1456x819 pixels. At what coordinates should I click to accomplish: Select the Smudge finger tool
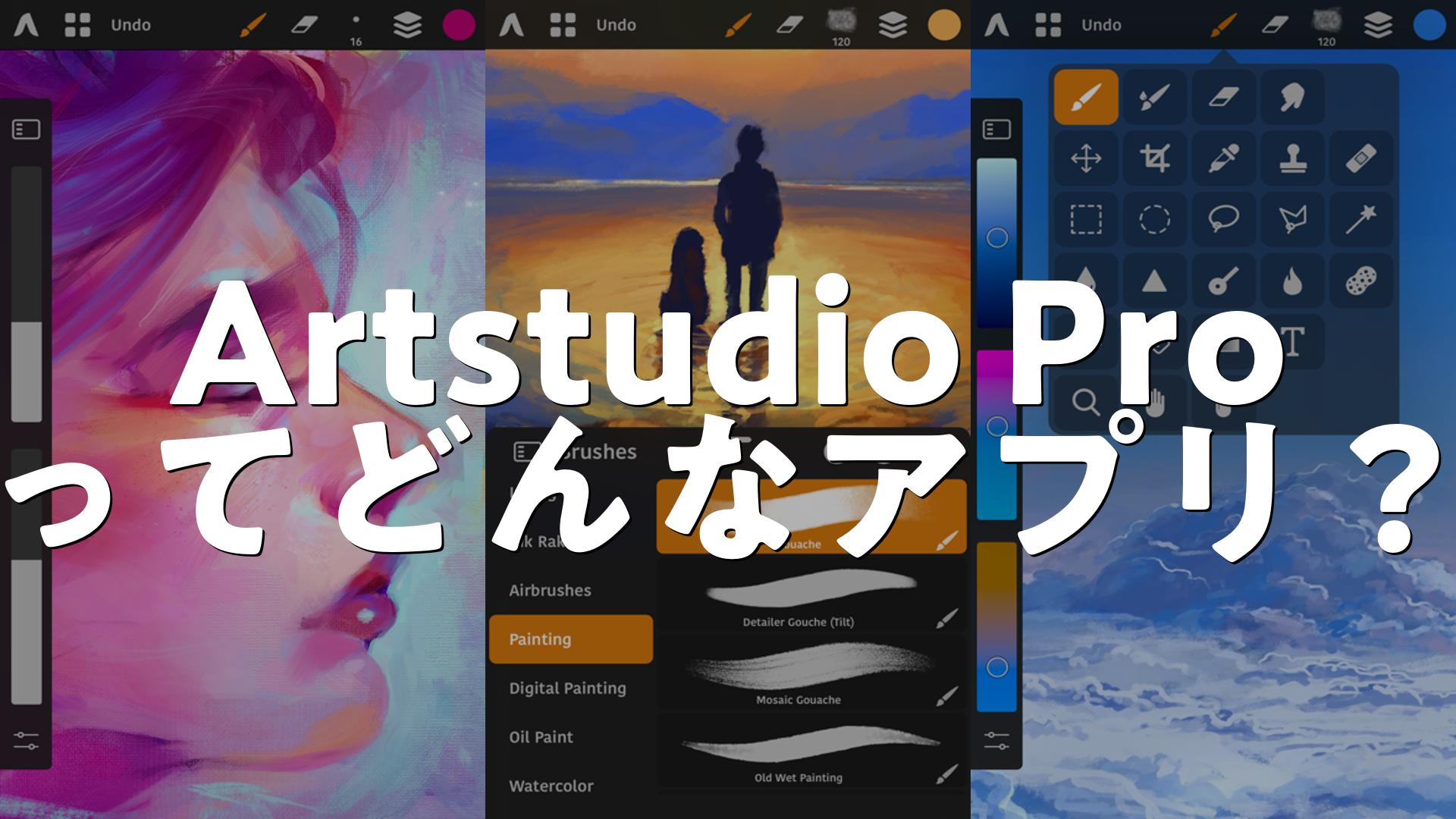[x=1292, y=97]
